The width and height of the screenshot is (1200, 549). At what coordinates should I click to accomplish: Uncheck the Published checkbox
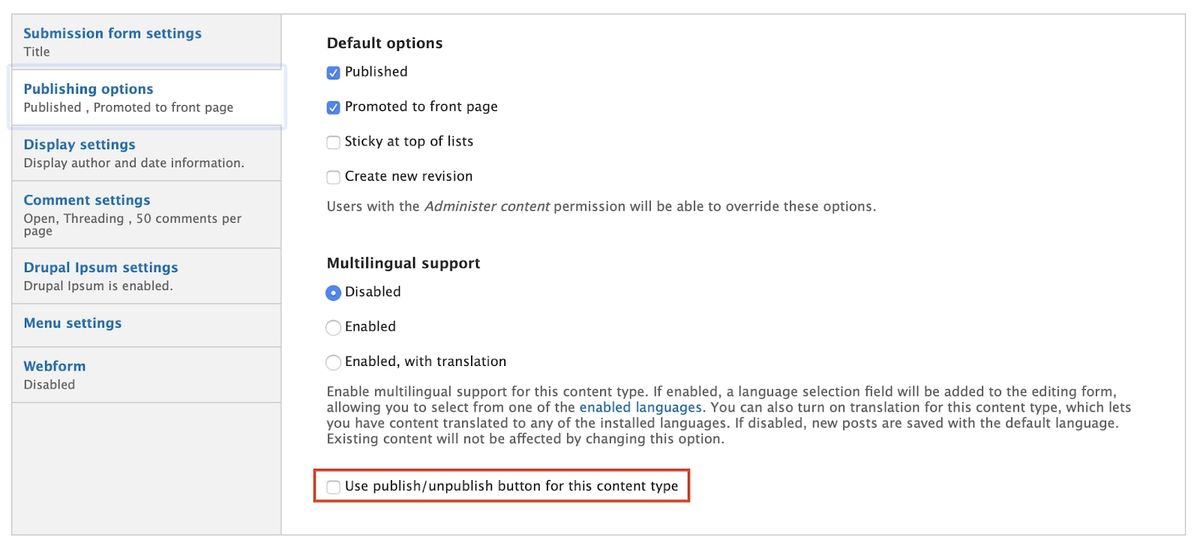(x=334, y=73)
